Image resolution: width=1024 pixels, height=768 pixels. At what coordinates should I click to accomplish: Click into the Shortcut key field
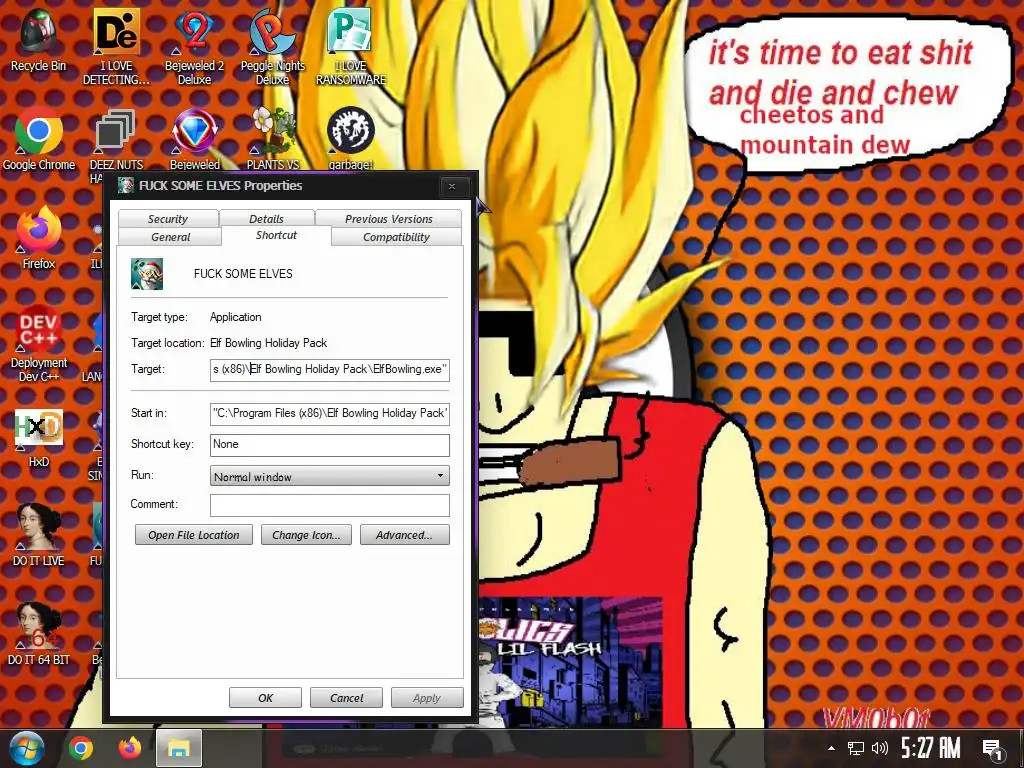[330, 444]
